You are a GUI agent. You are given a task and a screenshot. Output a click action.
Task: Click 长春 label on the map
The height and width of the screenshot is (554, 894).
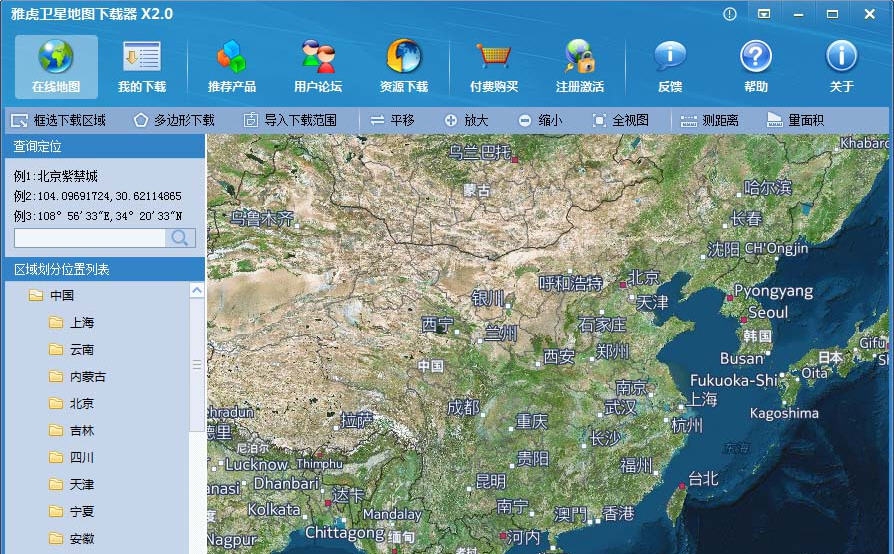coord(746,218)
